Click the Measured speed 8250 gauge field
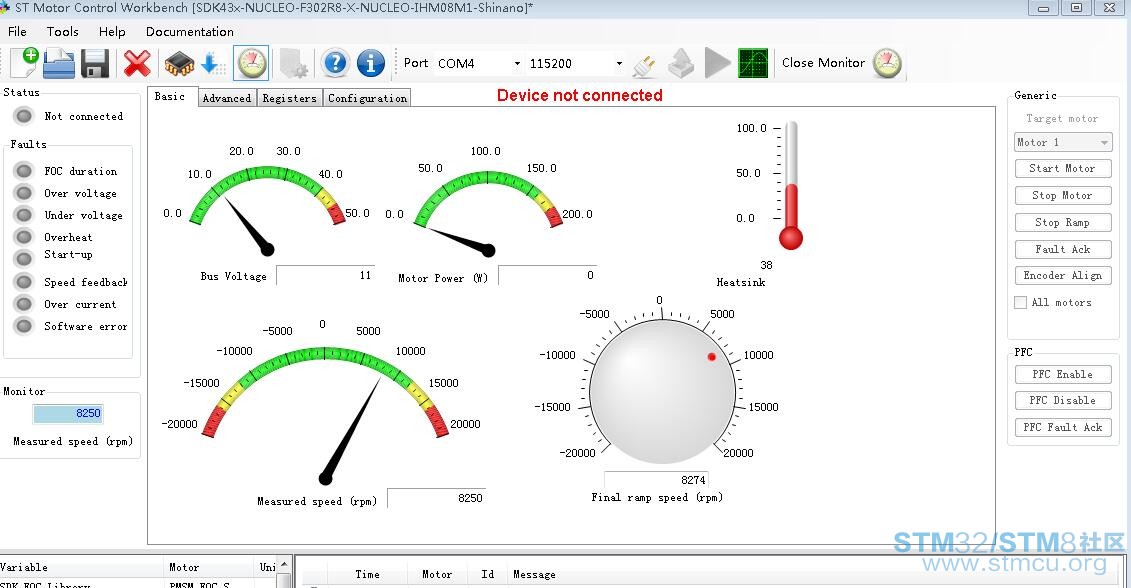The height and width of the screenshot is (588, 1131). point(436,498)
